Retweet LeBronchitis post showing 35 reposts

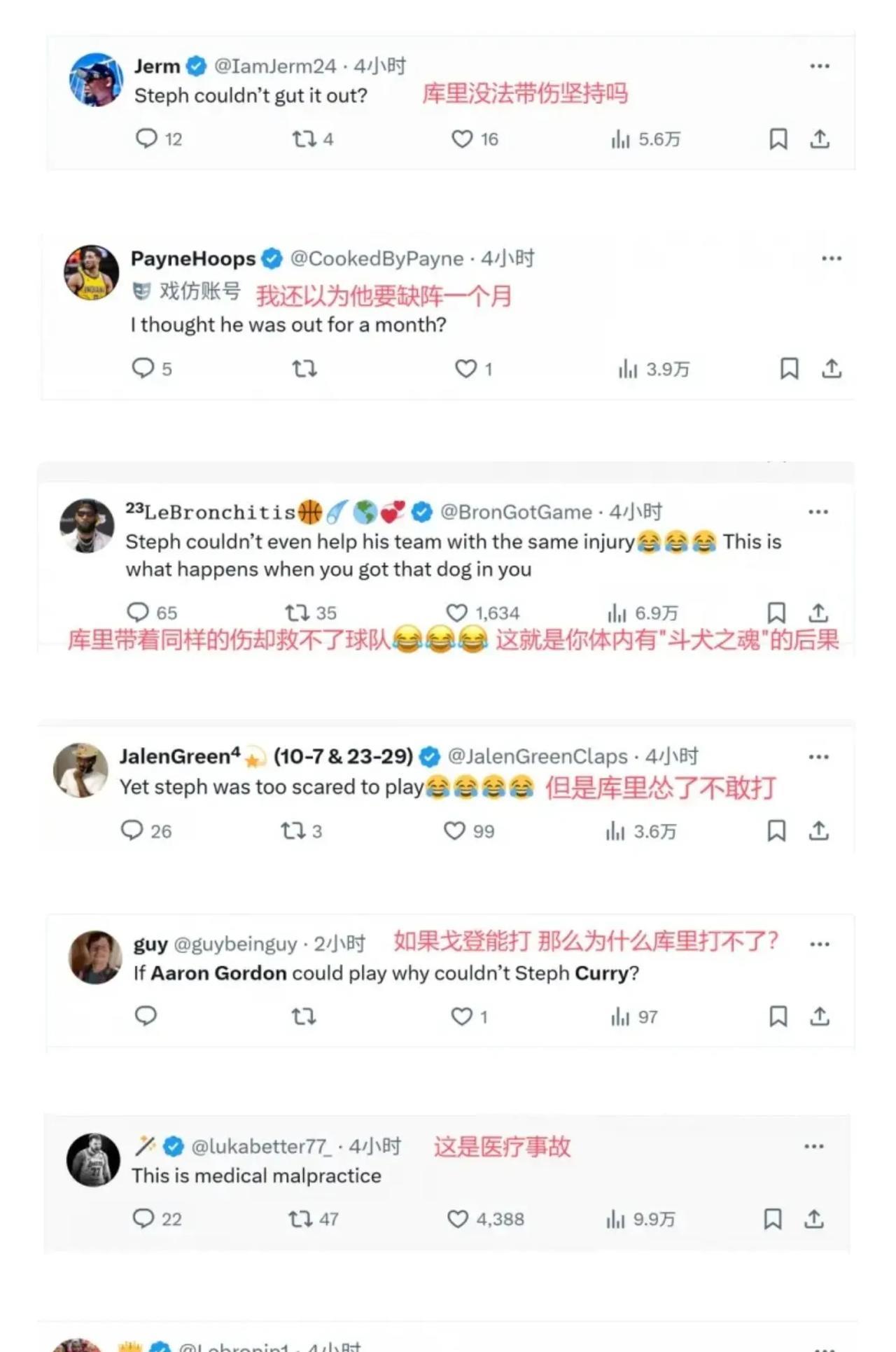(311, 613)
